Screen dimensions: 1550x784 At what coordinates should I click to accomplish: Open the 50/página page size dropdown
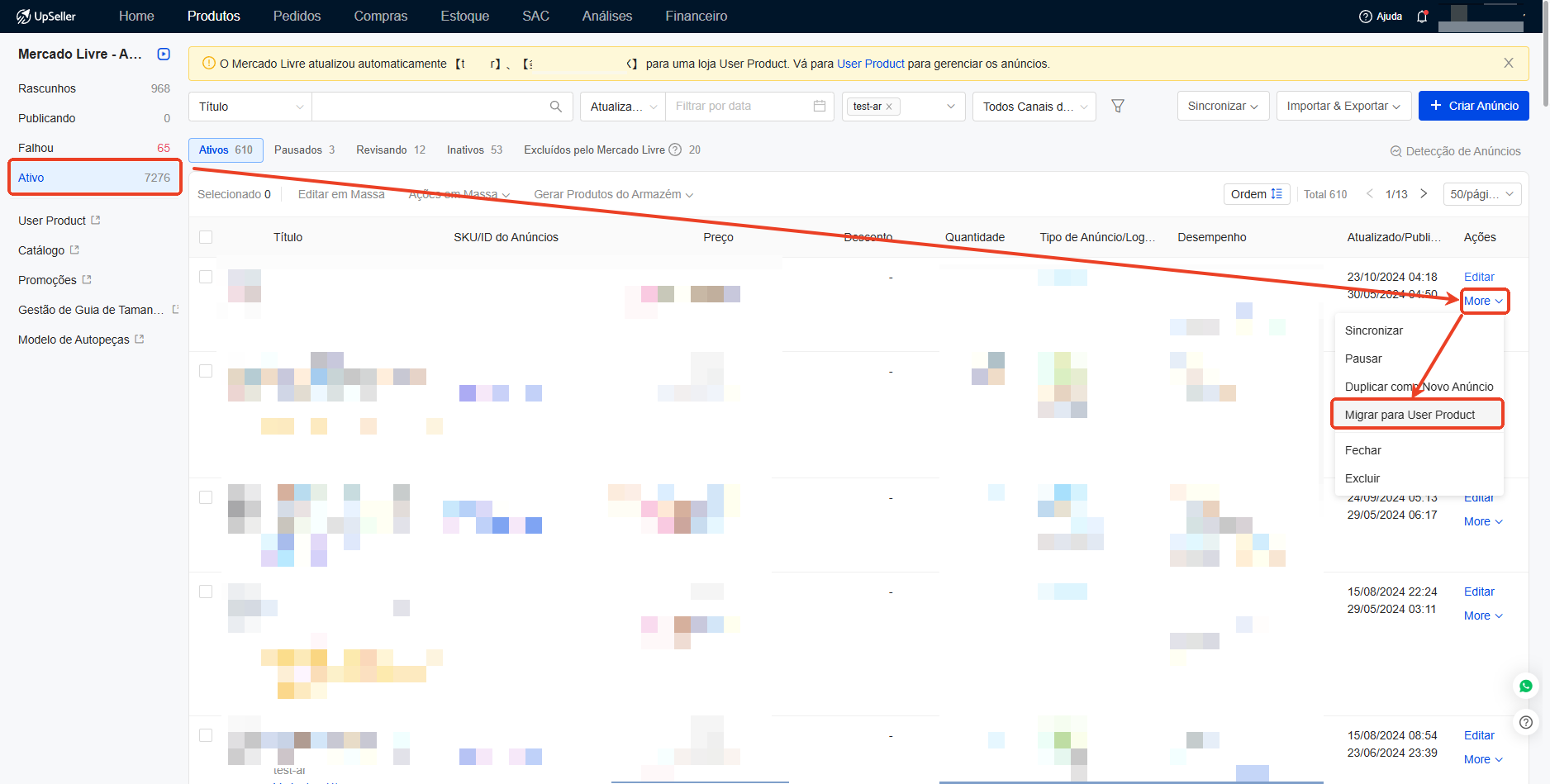[1482, 194]
